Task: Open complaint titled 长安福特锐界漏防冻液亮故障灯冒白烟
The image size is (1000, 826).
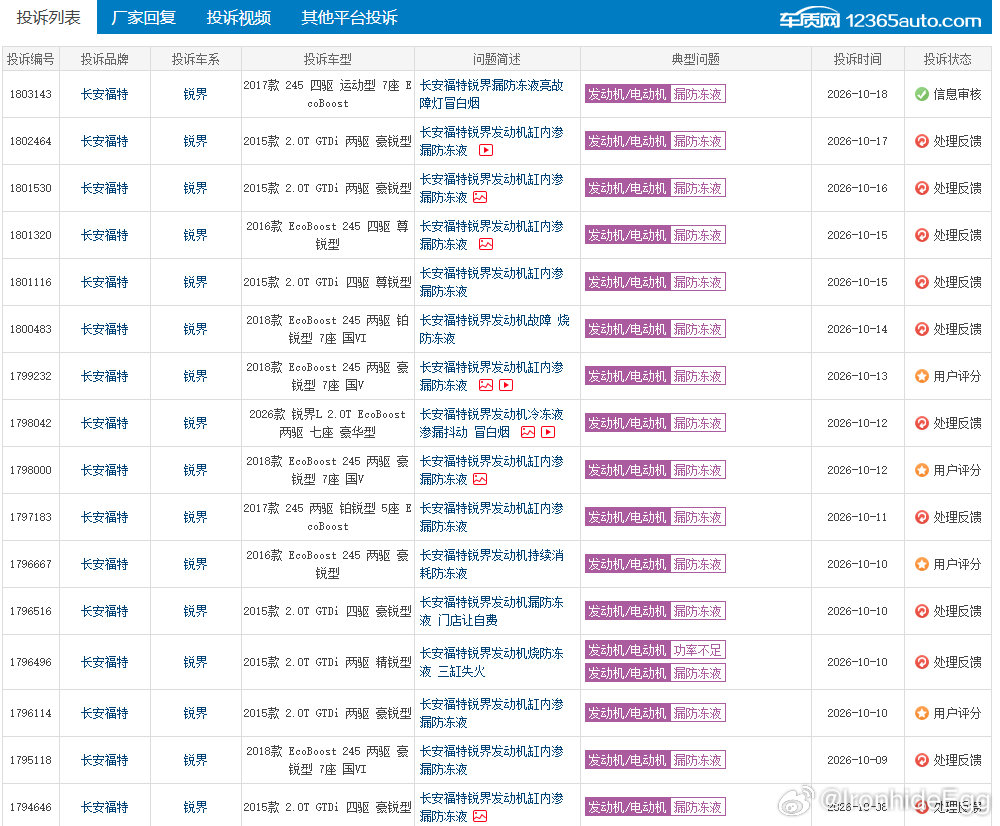Action: click(x=492, y=94)
